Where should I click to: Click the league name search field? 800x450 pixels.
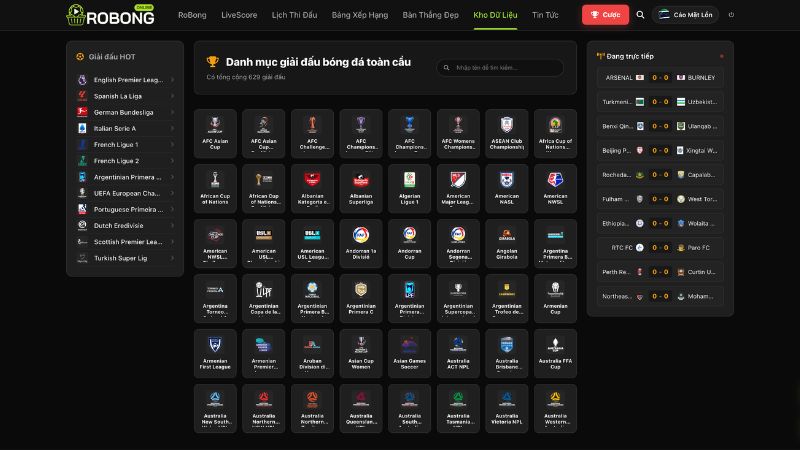click(x=500, y=67)
